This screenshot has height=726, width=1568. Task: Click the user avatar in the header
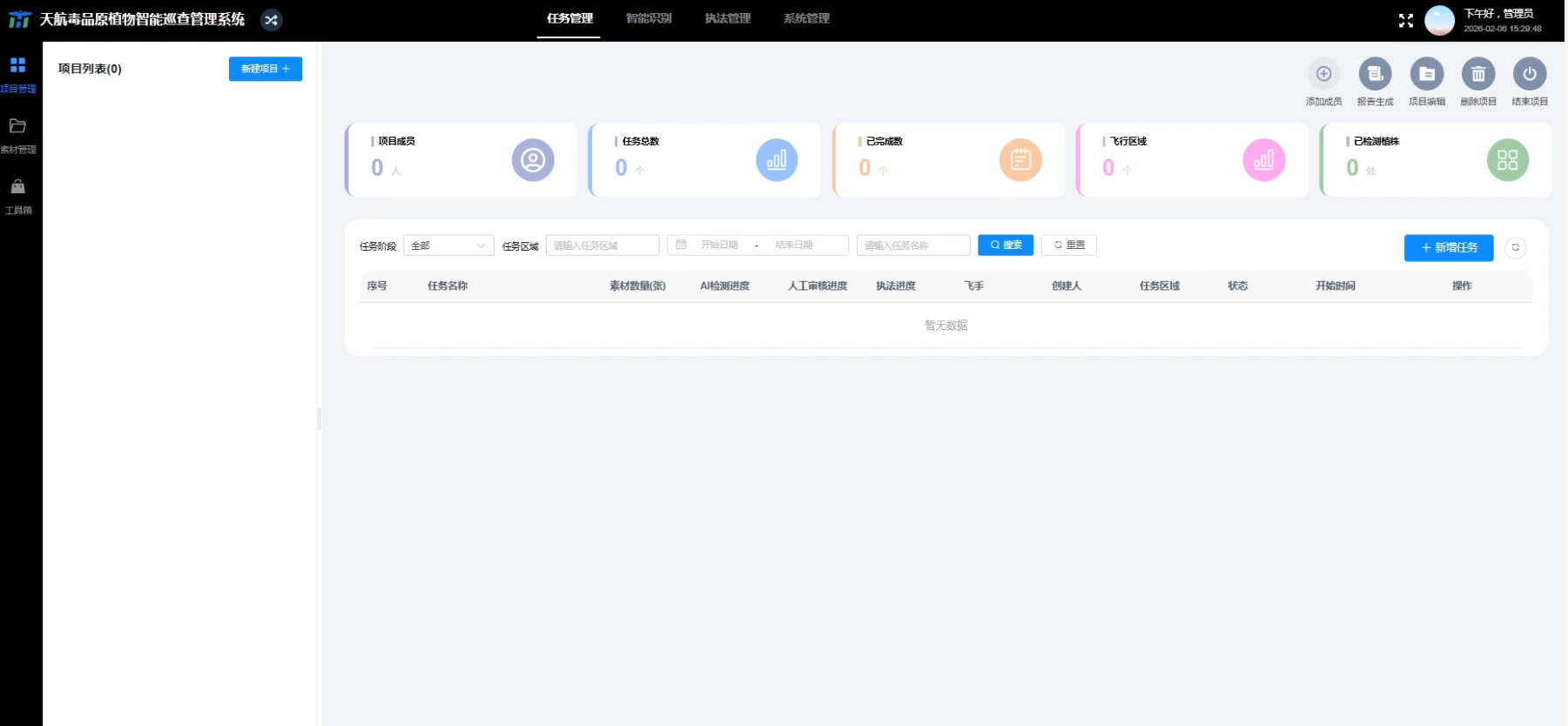pyautogui.click(x=1439, y=20)
